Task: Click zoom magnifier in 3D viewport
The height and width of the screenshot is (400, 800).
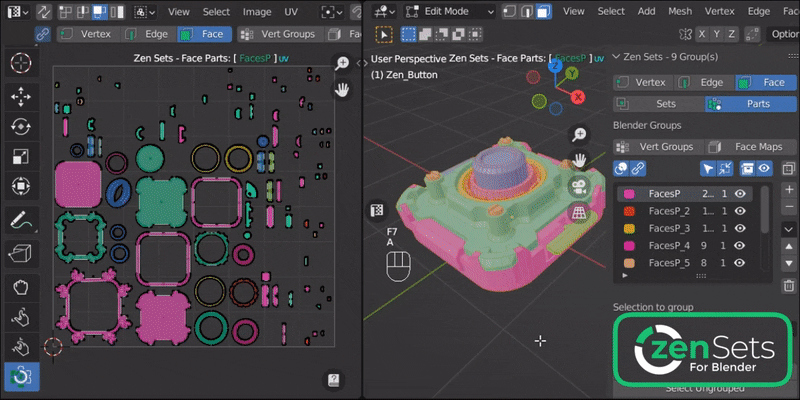Action: tap(579, 135)
